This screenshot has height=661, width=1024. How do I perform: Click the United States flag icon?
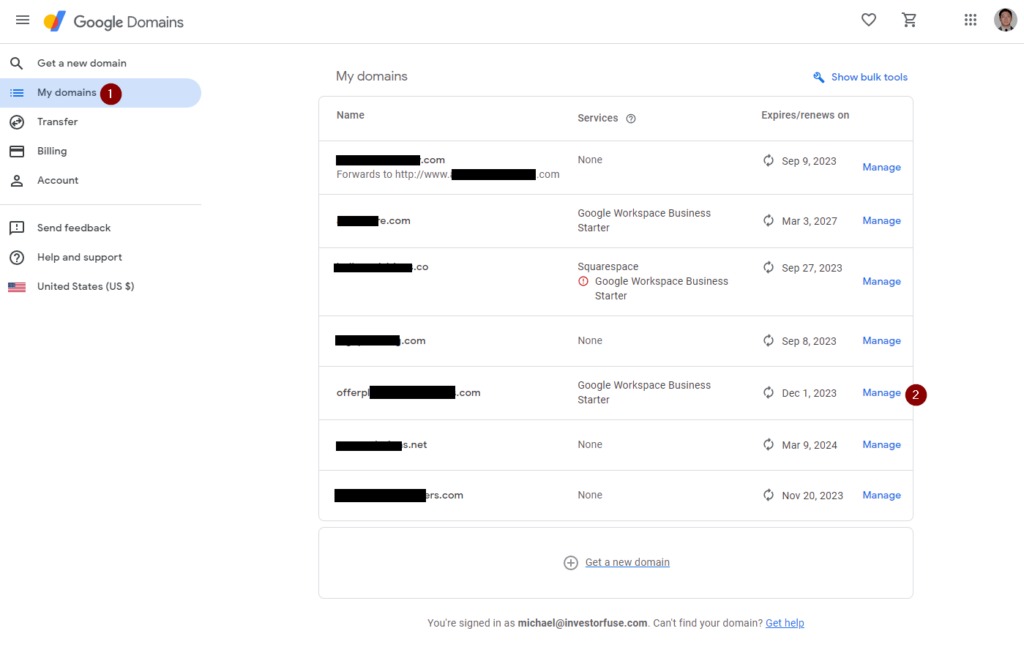click(x=17, y=287)
